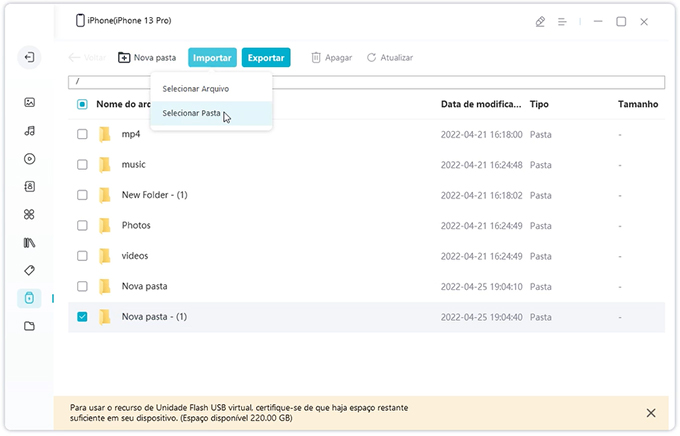The height and width of the screenshot is (436, 680).
Task: Click the Apagar delete button
Action: click(x=331, y=58)
